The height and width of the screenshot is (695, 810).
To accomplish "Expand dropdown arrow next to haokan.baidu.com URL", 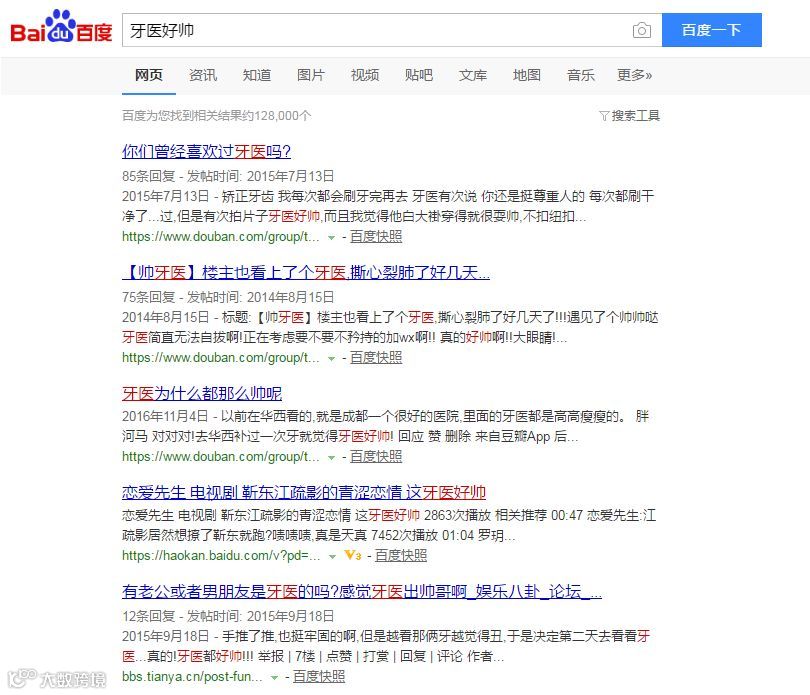I will tap(332, 557).
